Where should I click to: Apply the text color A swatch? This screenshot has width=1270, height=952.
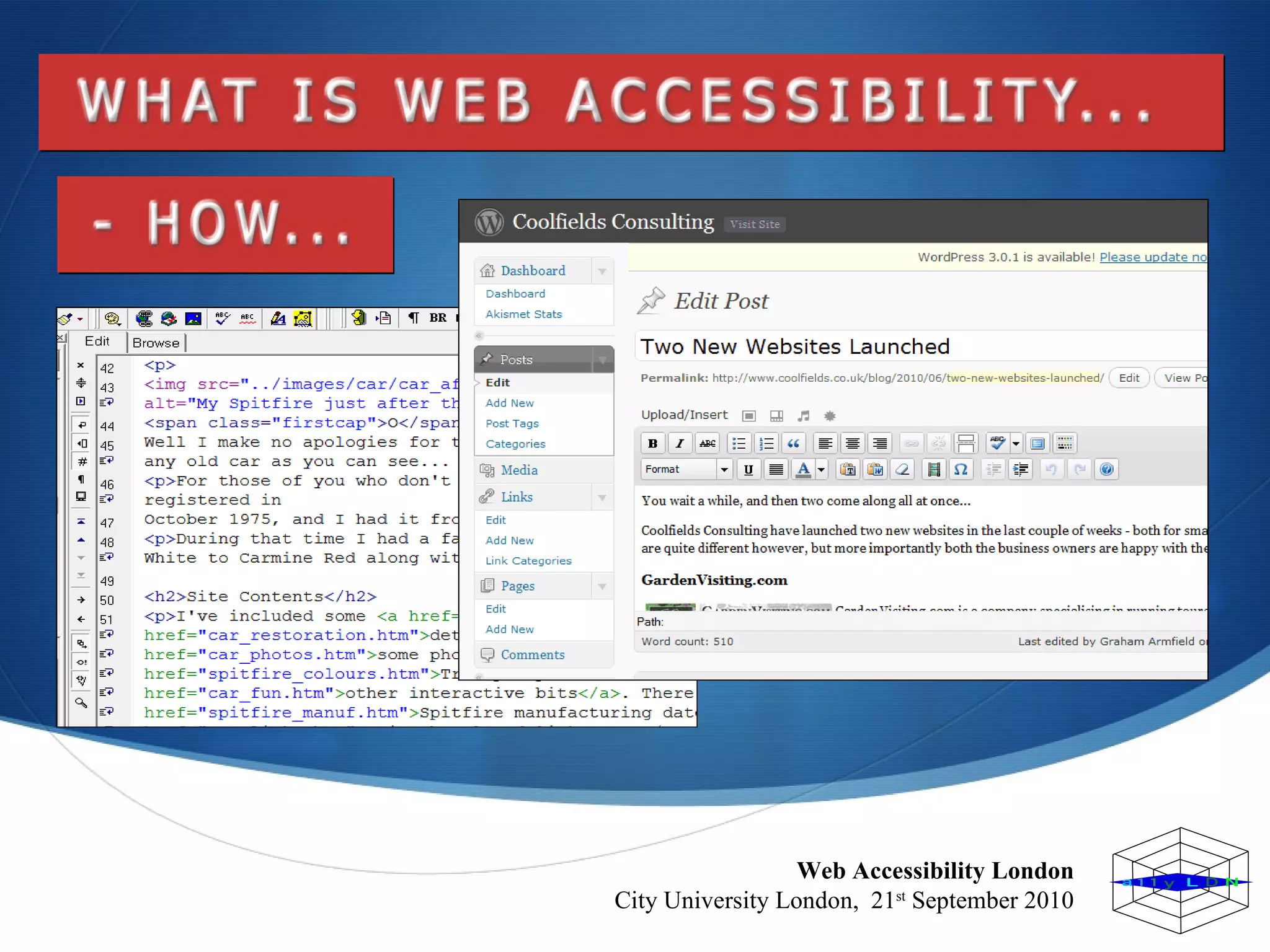click(x=804, y=469)
